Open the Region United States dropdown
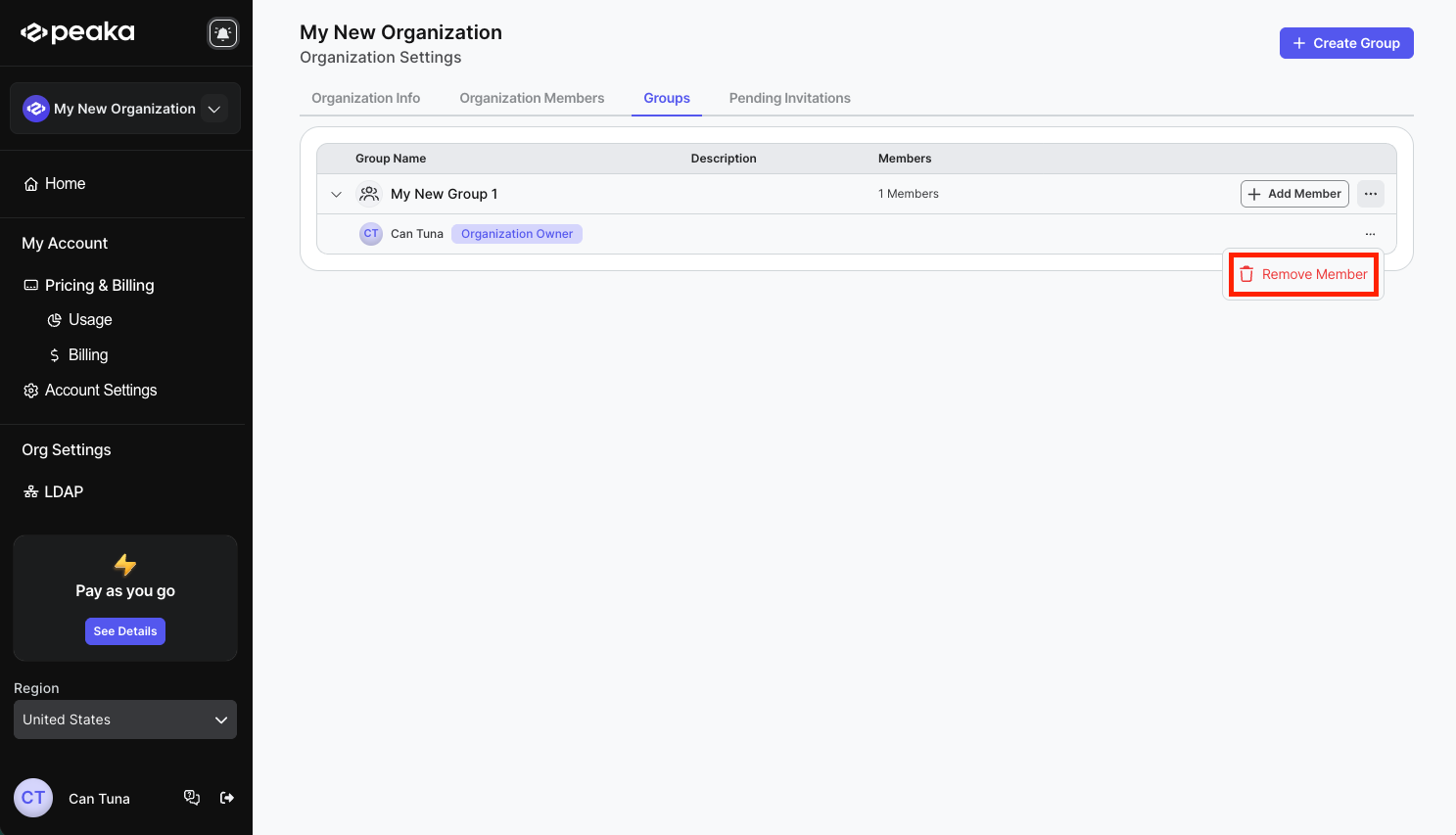1456x835 pixels. [x=125, y=719]
